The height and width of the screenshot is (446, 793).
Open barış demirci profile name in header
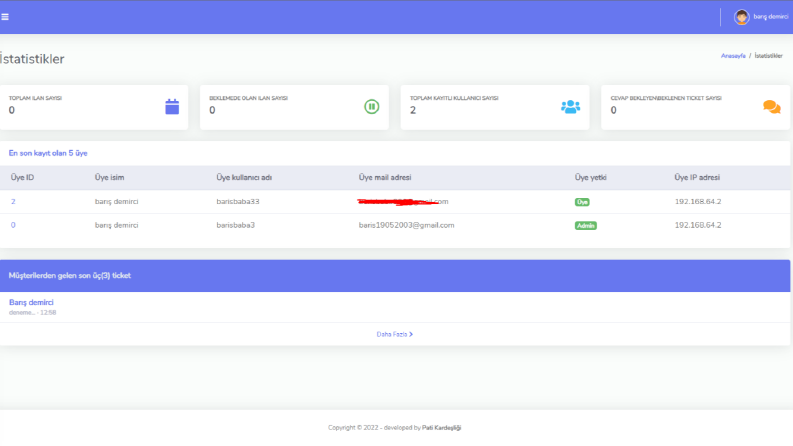770,17
